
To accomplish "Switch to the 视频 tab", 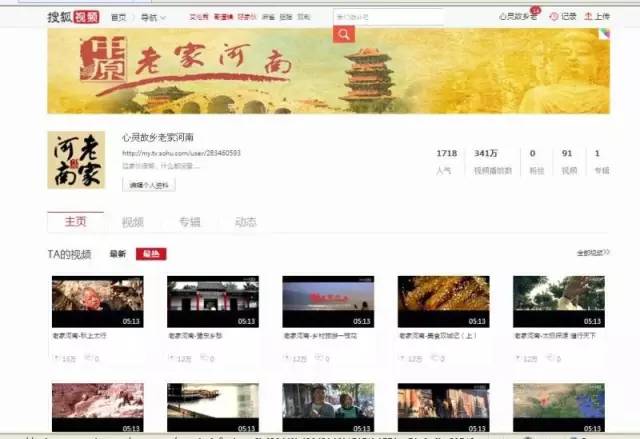I will click(x=133, y=222).
